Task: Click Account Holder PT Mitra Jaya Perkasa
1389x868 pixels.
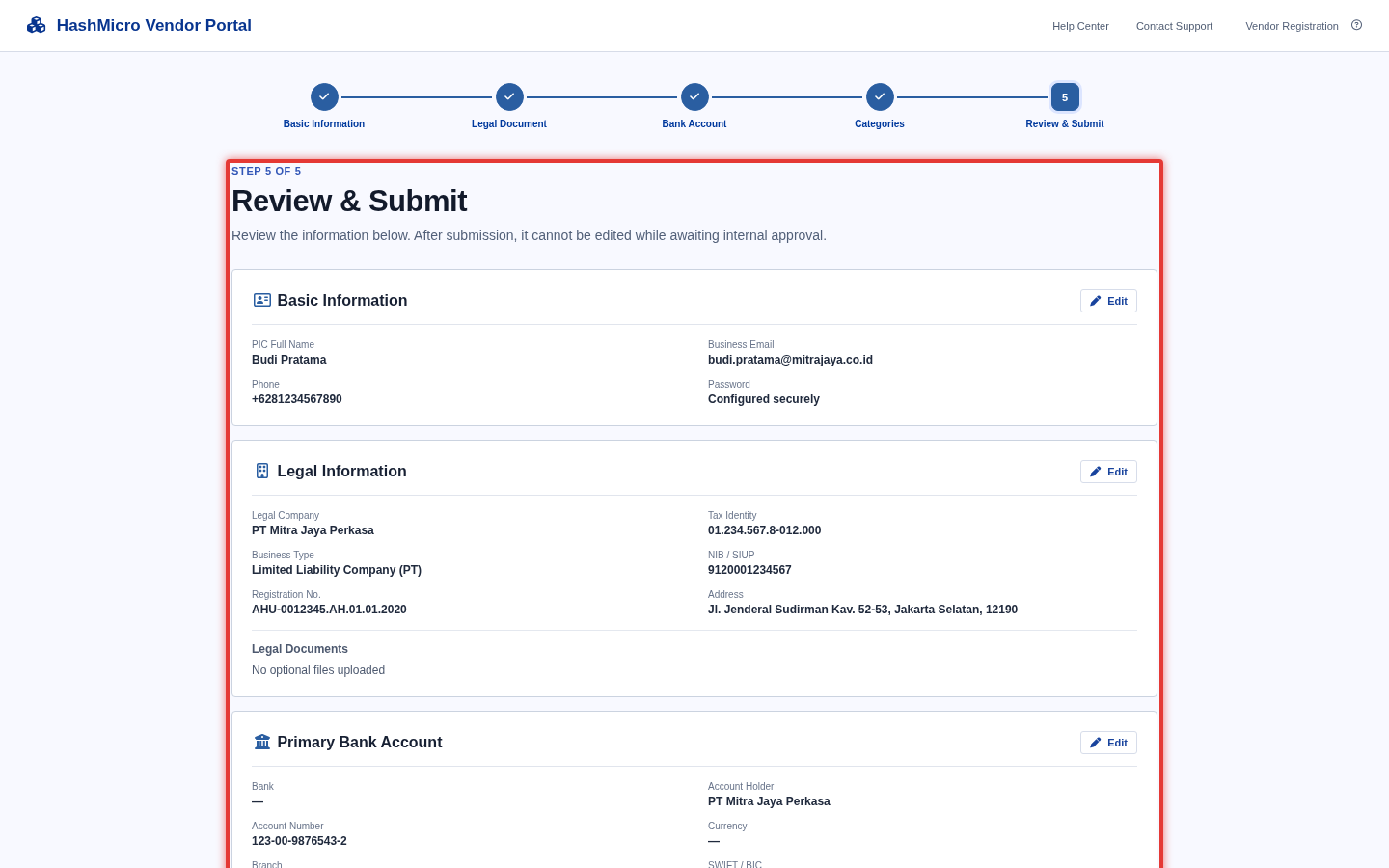Action: (769, 801)
